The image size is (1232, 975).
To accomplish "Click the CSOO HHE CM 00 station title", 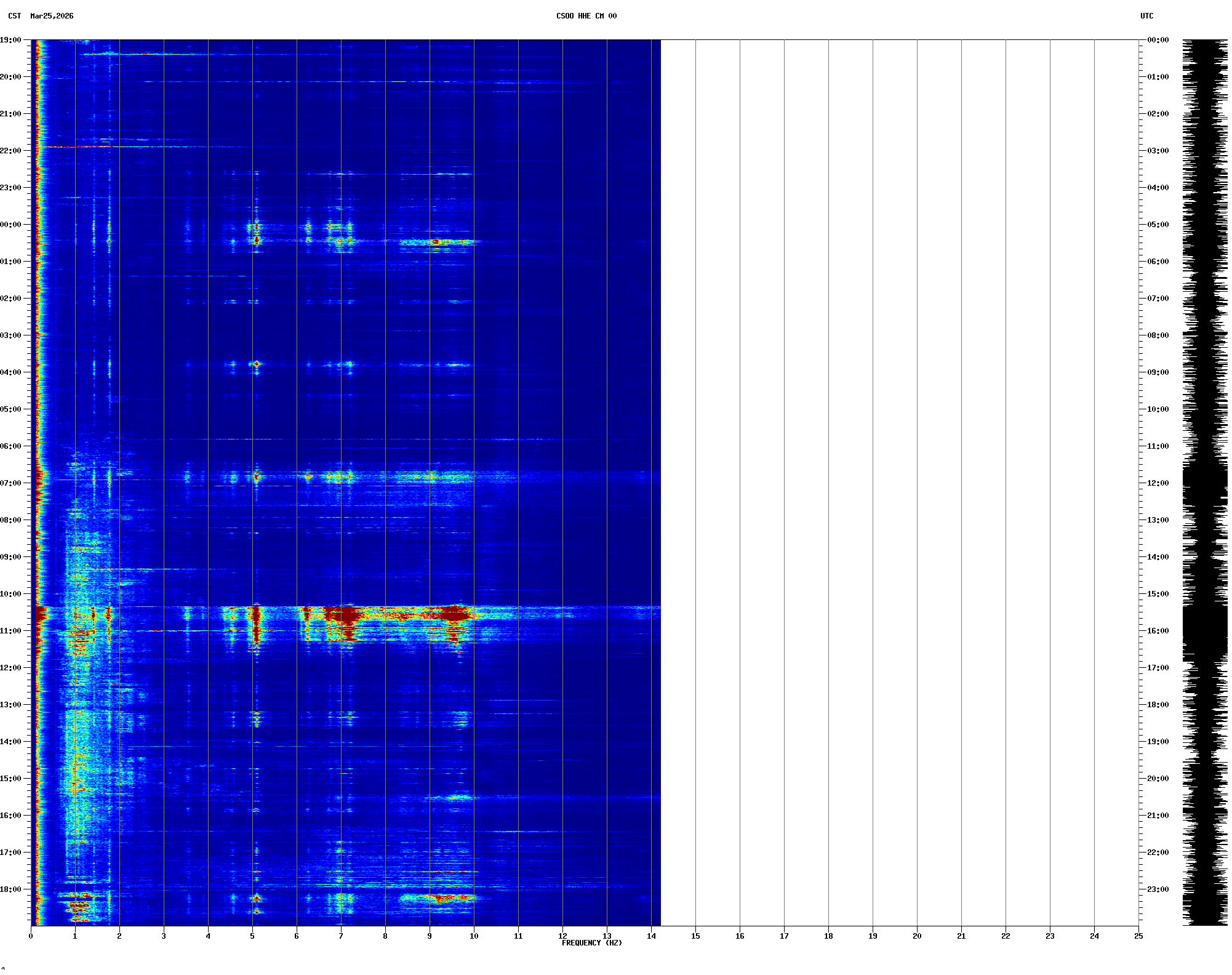I will pos(586,16).
